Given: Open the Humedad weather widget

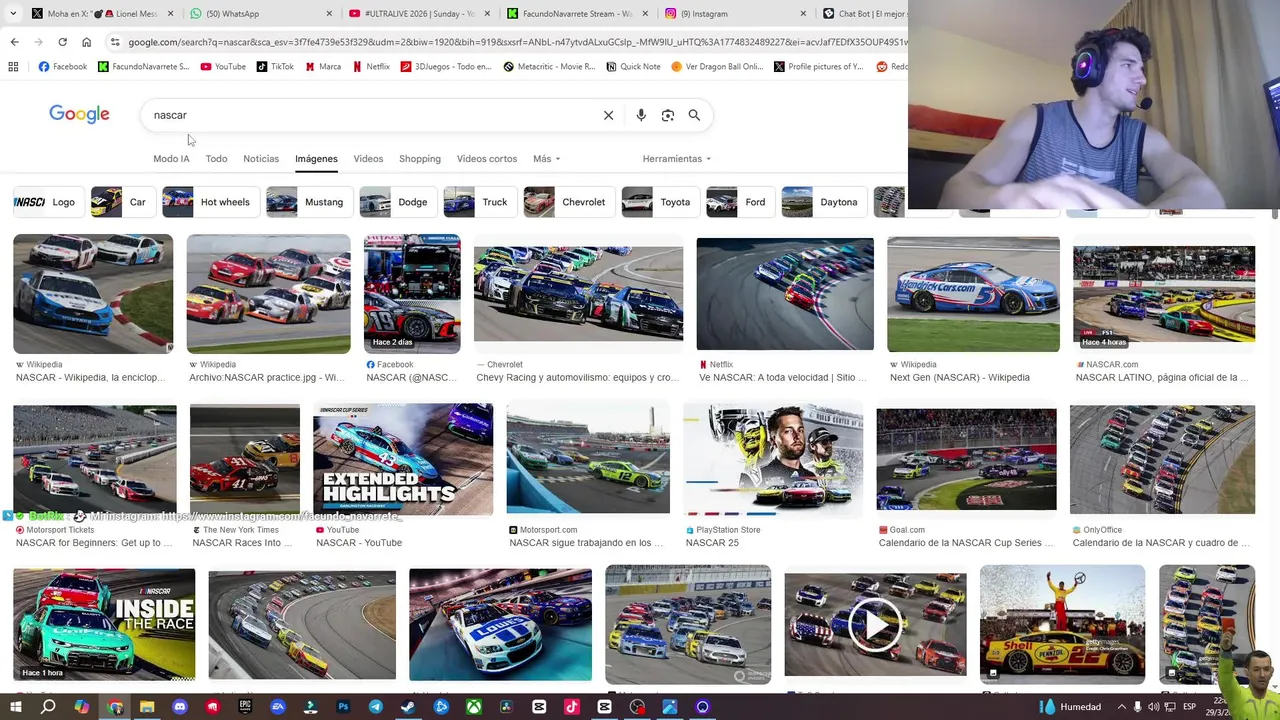Looking at the screenshot, I should 1069,707.
